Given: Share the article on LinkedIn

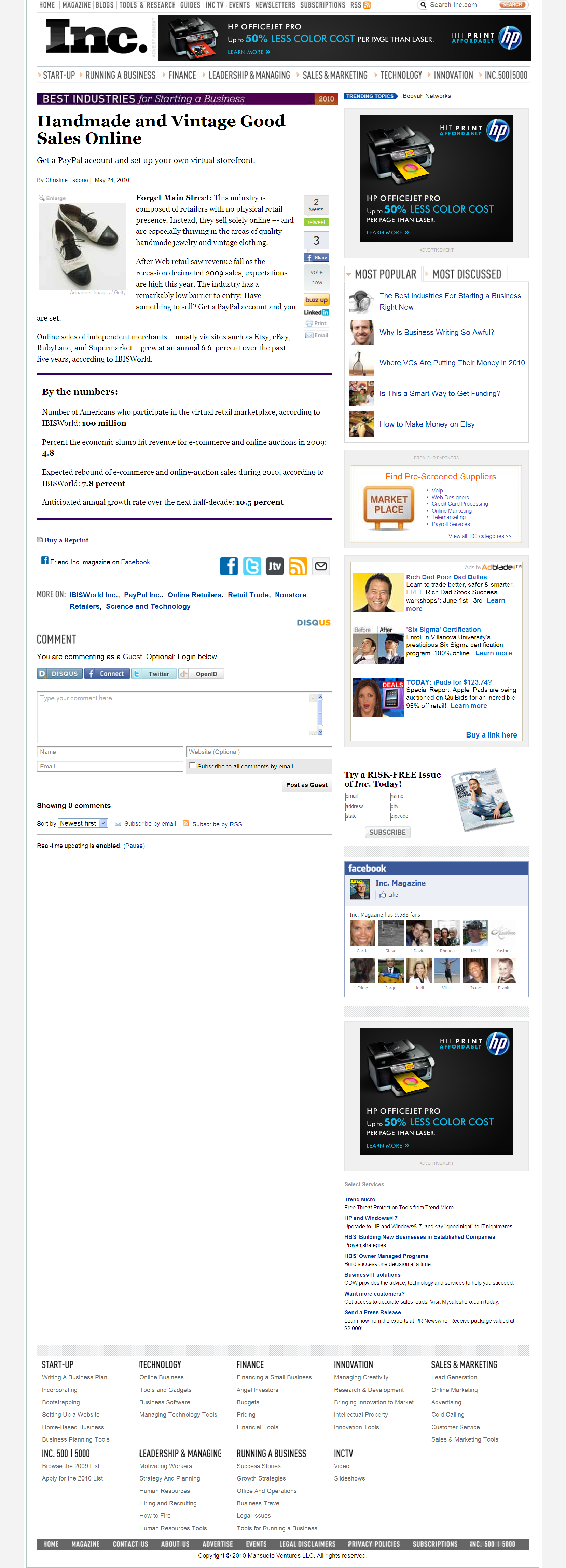Looking at the screenshot, I should point(316,312).
